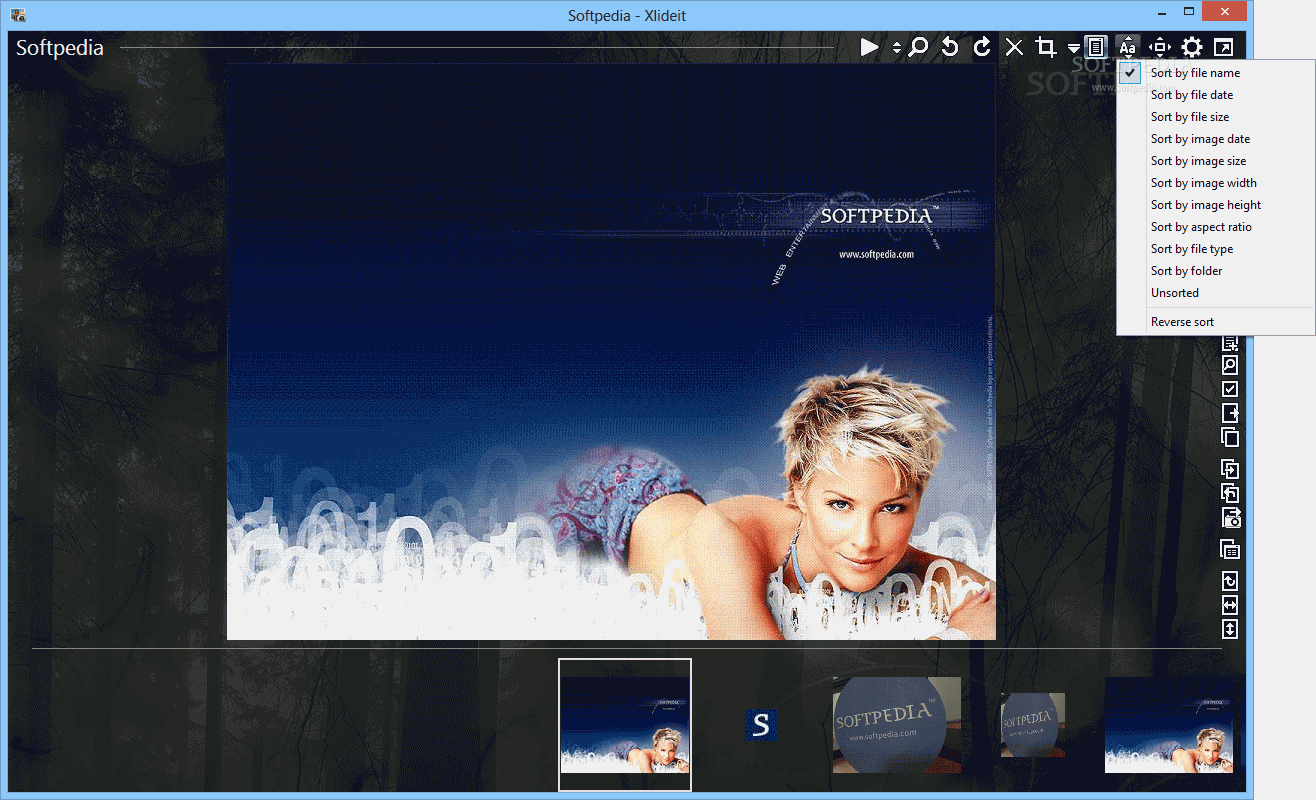The height and width of the screenshot is (800, 1316).
Task: Rotate image counter-clockwise with the left rotate arrow
Action: pyautogui.click(x=950, y=47)
